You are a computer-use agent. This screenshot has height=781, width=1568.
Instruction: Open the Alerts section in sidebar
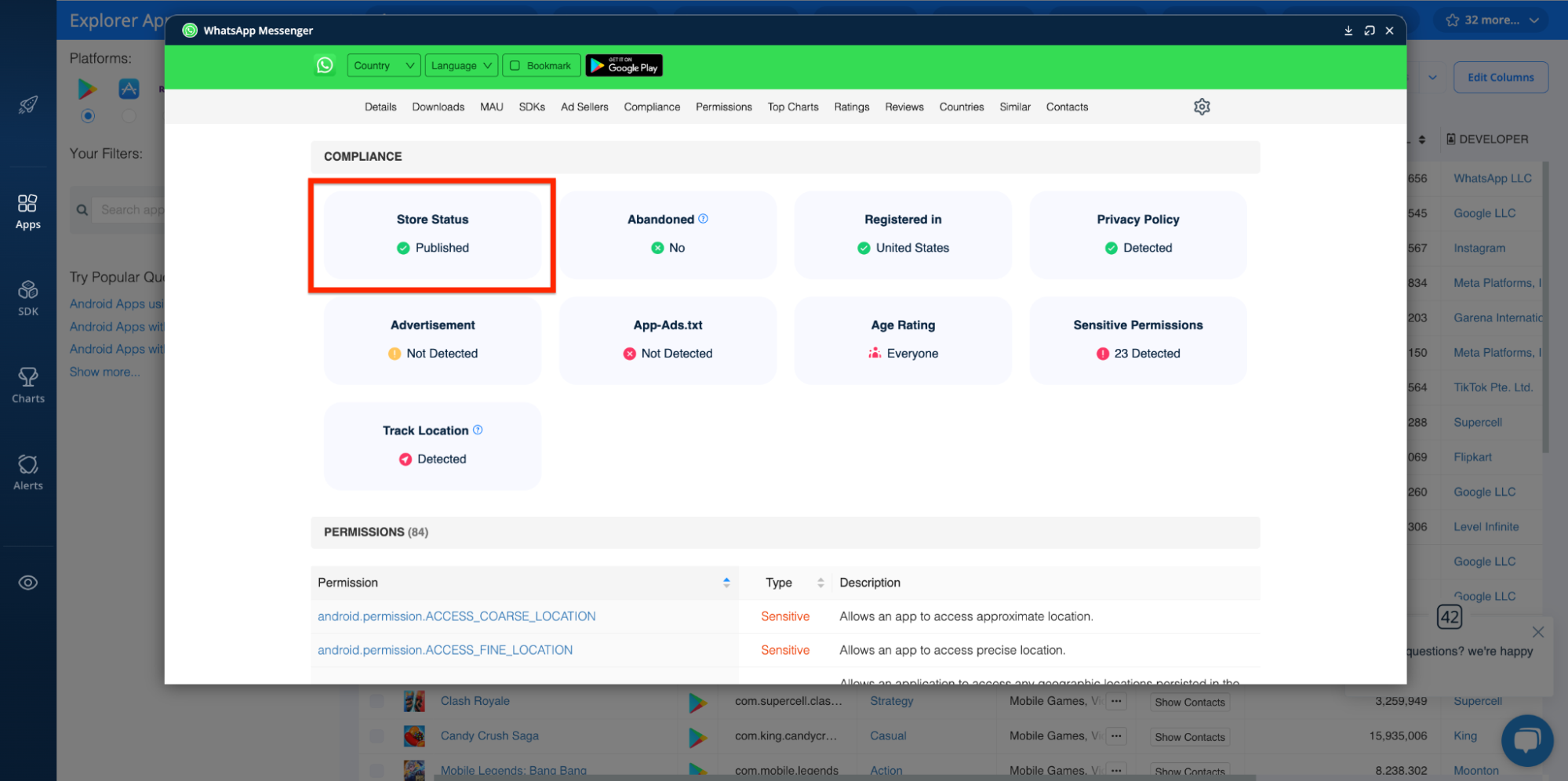pos(28,473)
